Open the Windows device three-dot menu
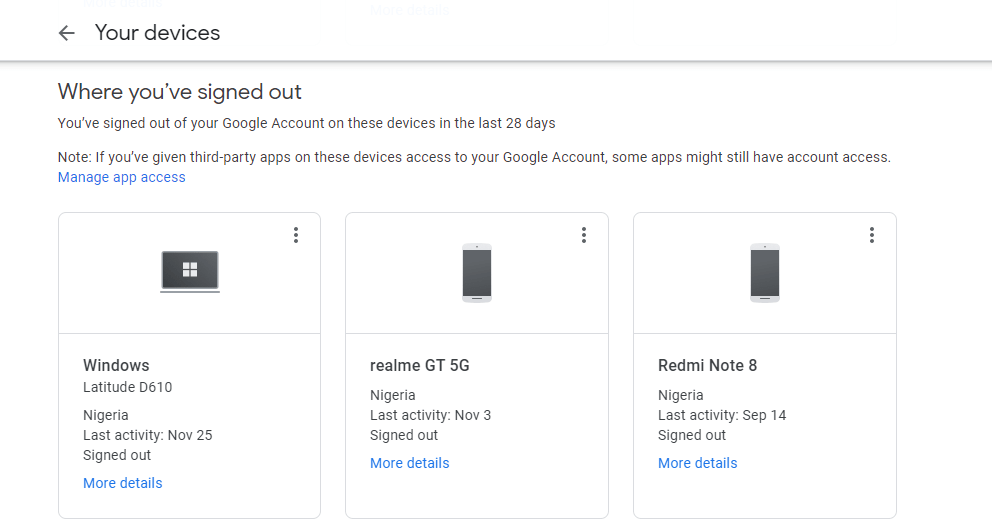The width and height of the screenshot is (992, 526). coord(296,235)
